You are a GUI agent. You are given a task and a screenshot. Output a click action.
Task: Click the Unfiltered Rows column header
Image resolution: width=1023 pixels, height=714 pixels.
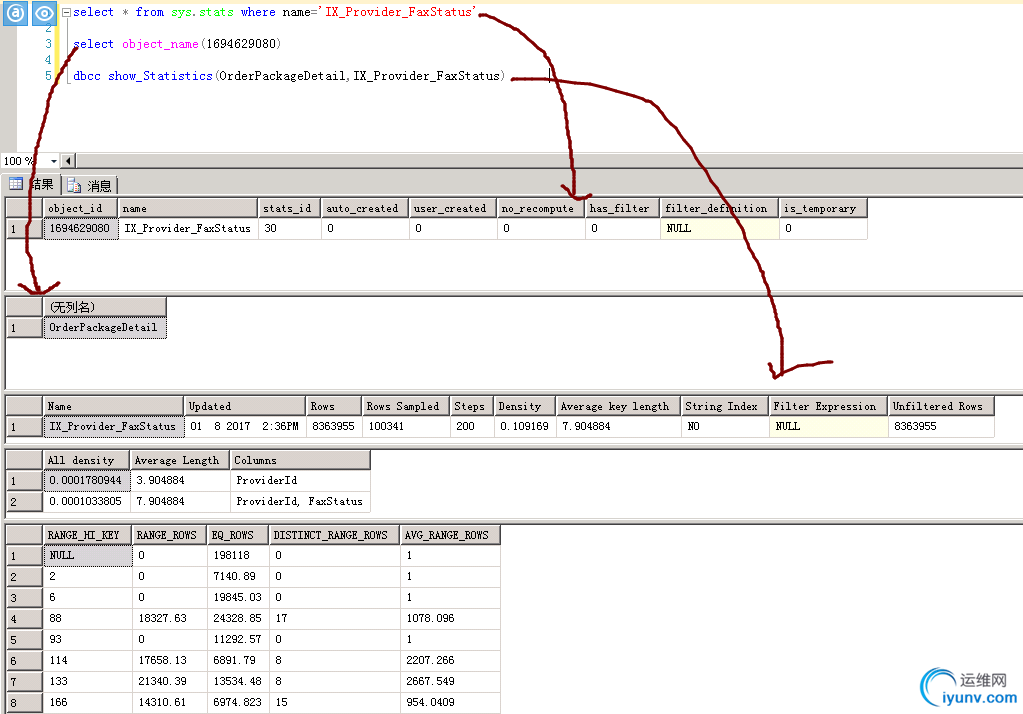[941, 406]
